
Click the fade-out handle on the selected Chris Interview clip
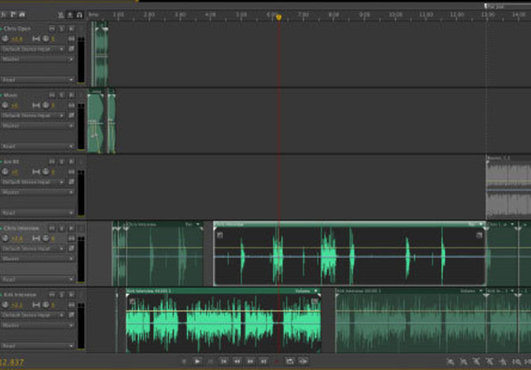479,235
